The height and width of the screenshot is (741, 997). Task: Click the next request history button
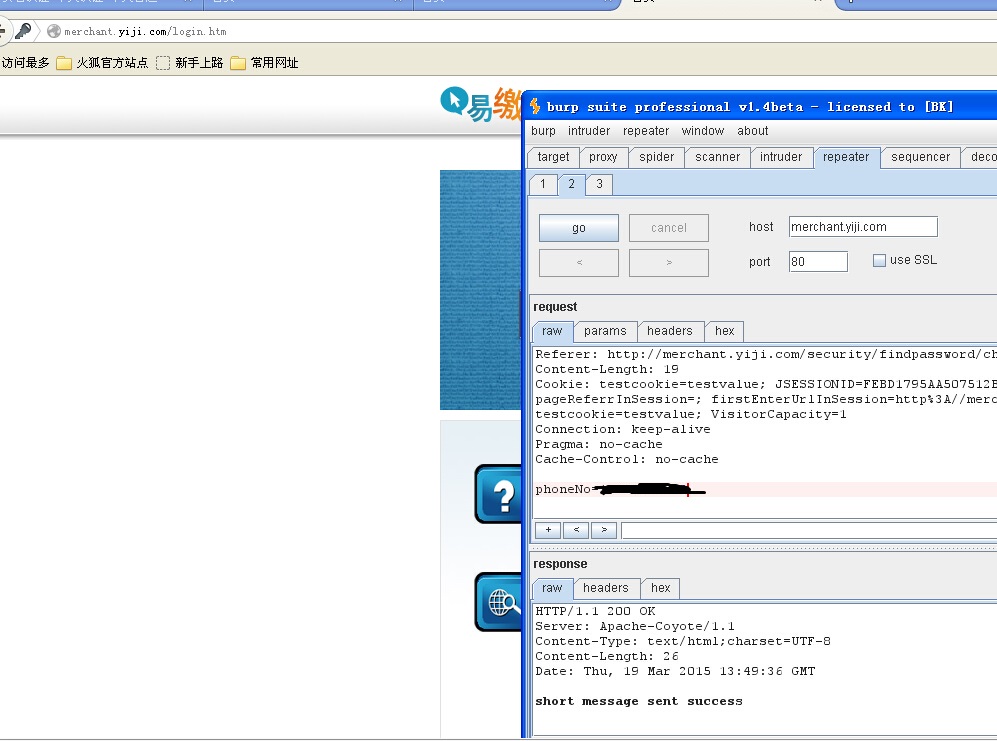click(669, 263)
